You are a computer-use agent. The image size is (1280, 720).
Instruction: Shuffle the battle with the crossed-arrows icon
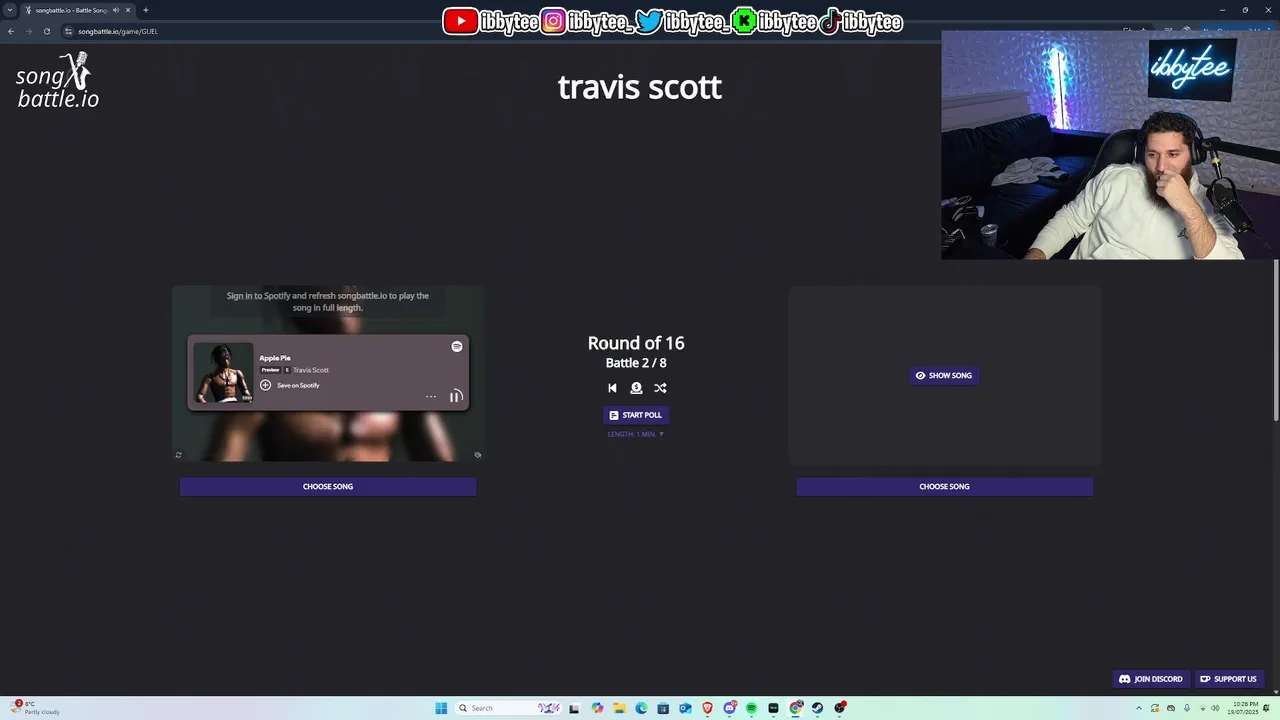click(x=660, y=388)
